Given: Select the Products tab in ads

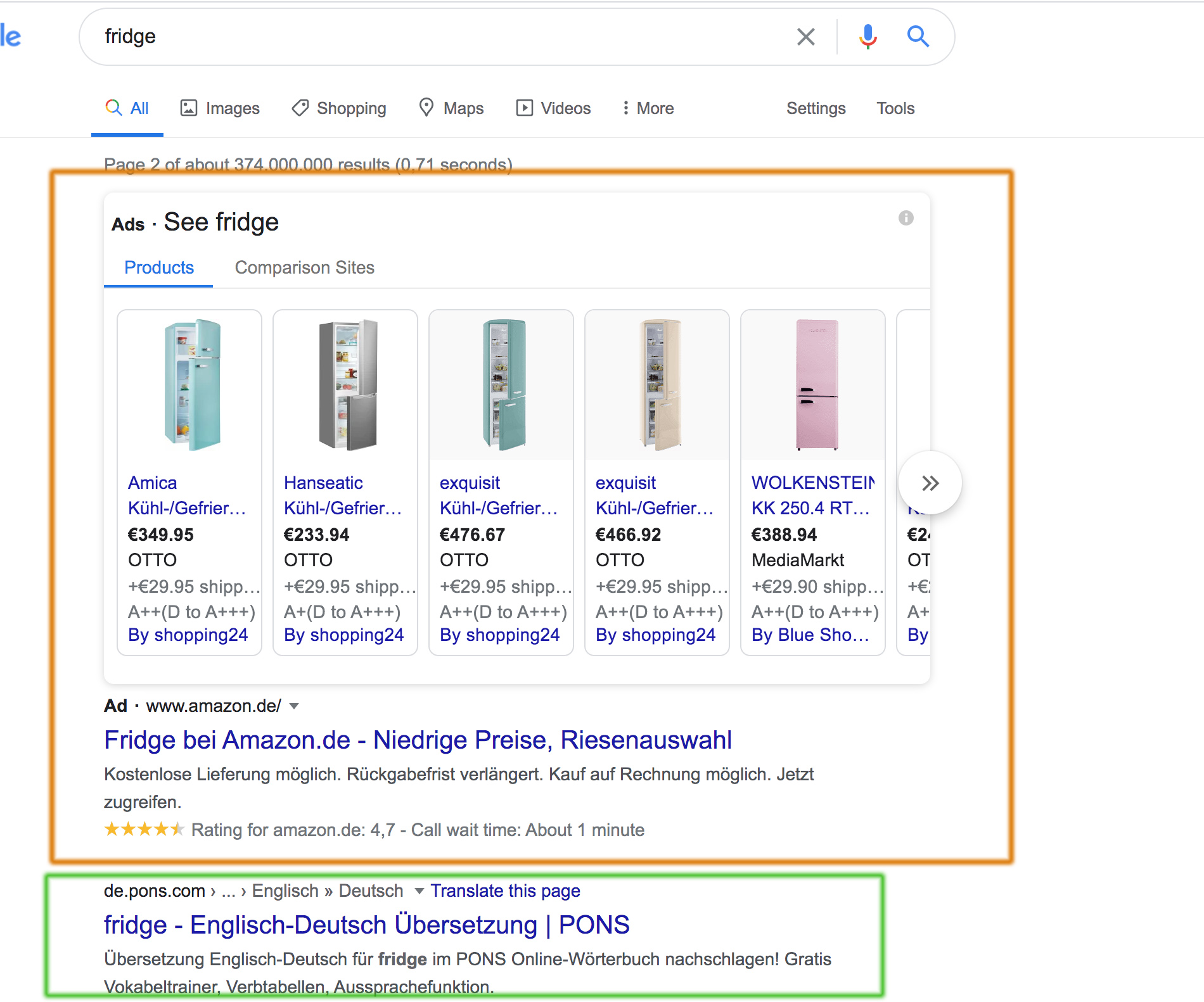Looking at the screenshot, I should (158, 268).
